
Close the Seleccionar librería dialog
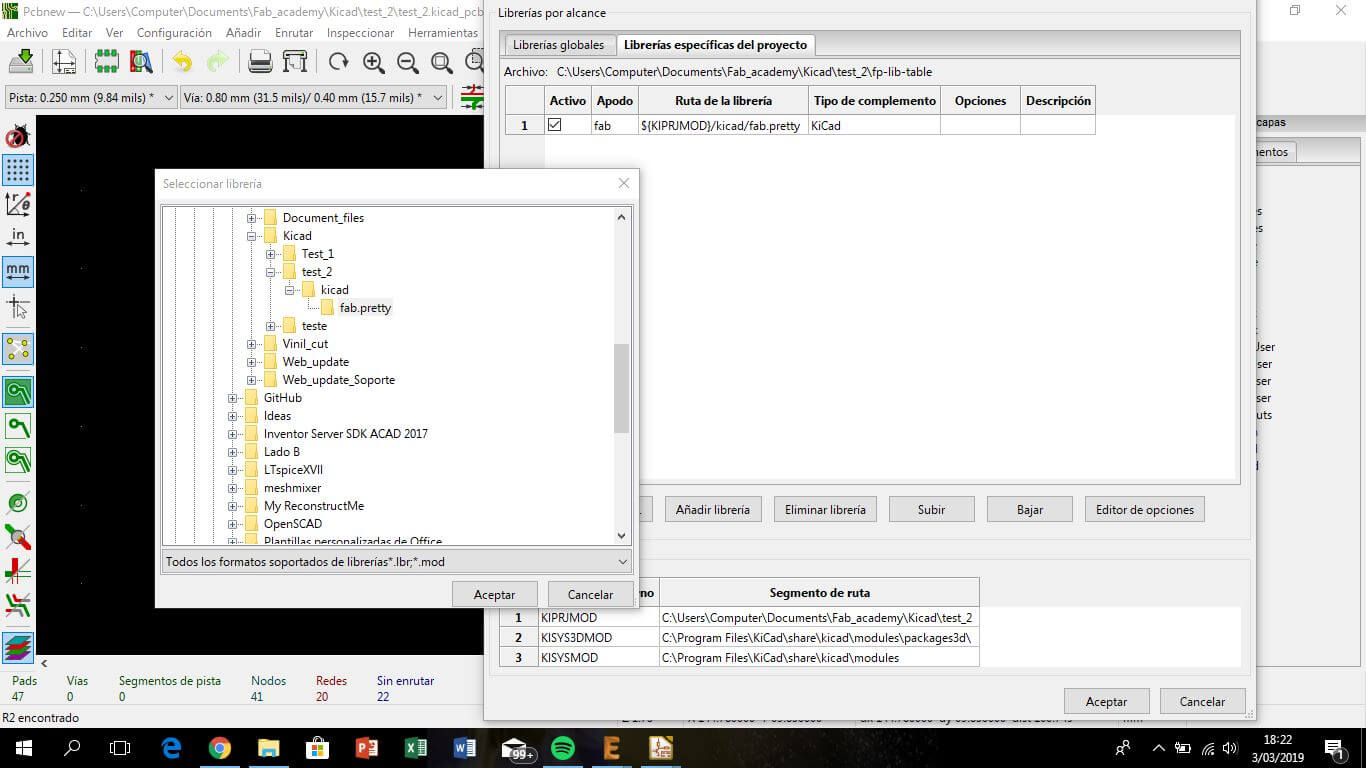(624, 183)
